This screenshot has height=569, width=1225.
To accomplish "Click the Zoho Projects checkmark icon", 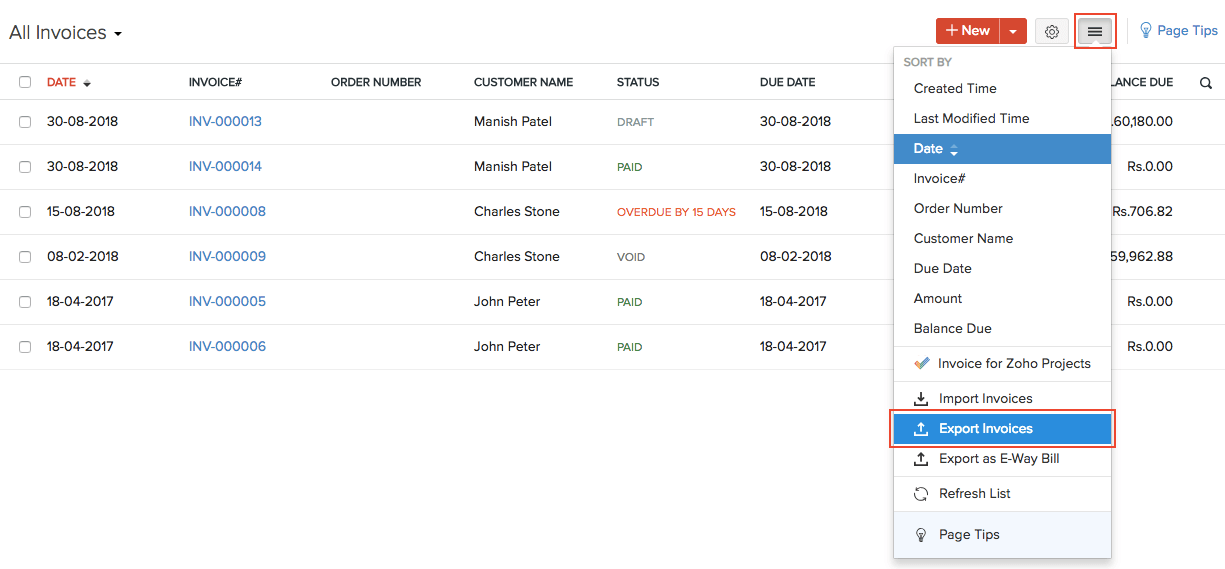I will pyautogui.click(x=921, y=364).
